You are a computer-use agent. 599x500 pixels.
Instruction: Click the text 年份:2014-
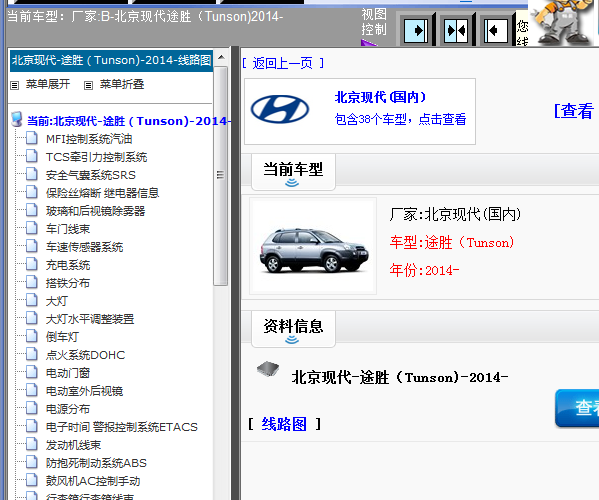coord(424,270)
